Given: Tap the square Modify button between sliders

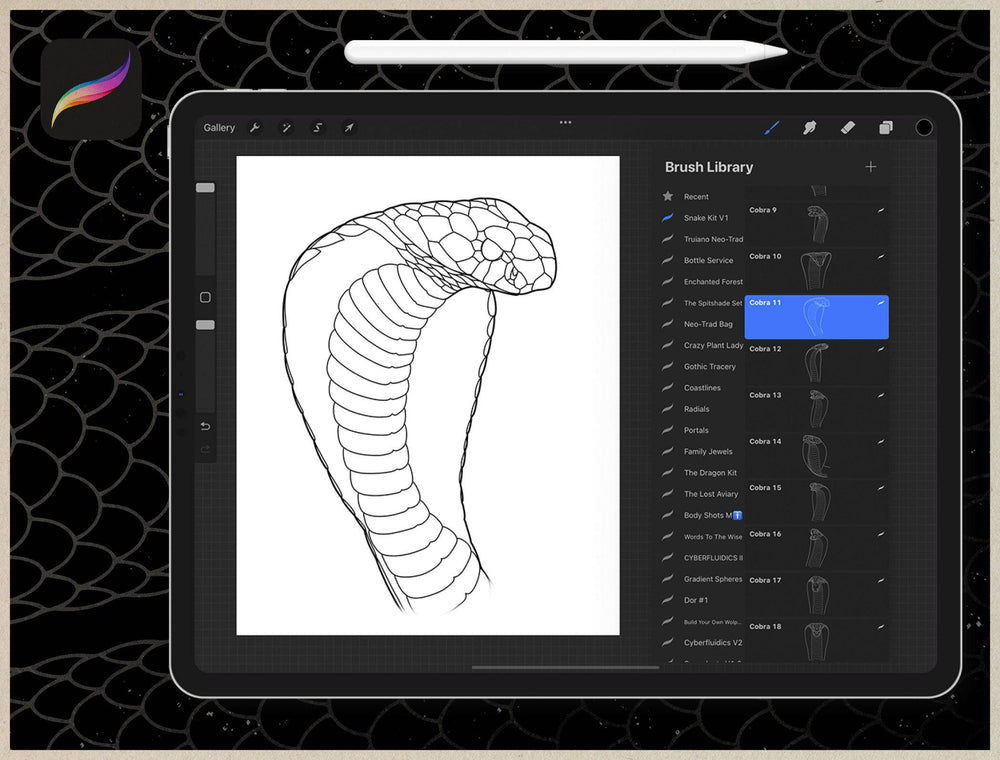Looking at the screenshot, I should pos(204,297).
